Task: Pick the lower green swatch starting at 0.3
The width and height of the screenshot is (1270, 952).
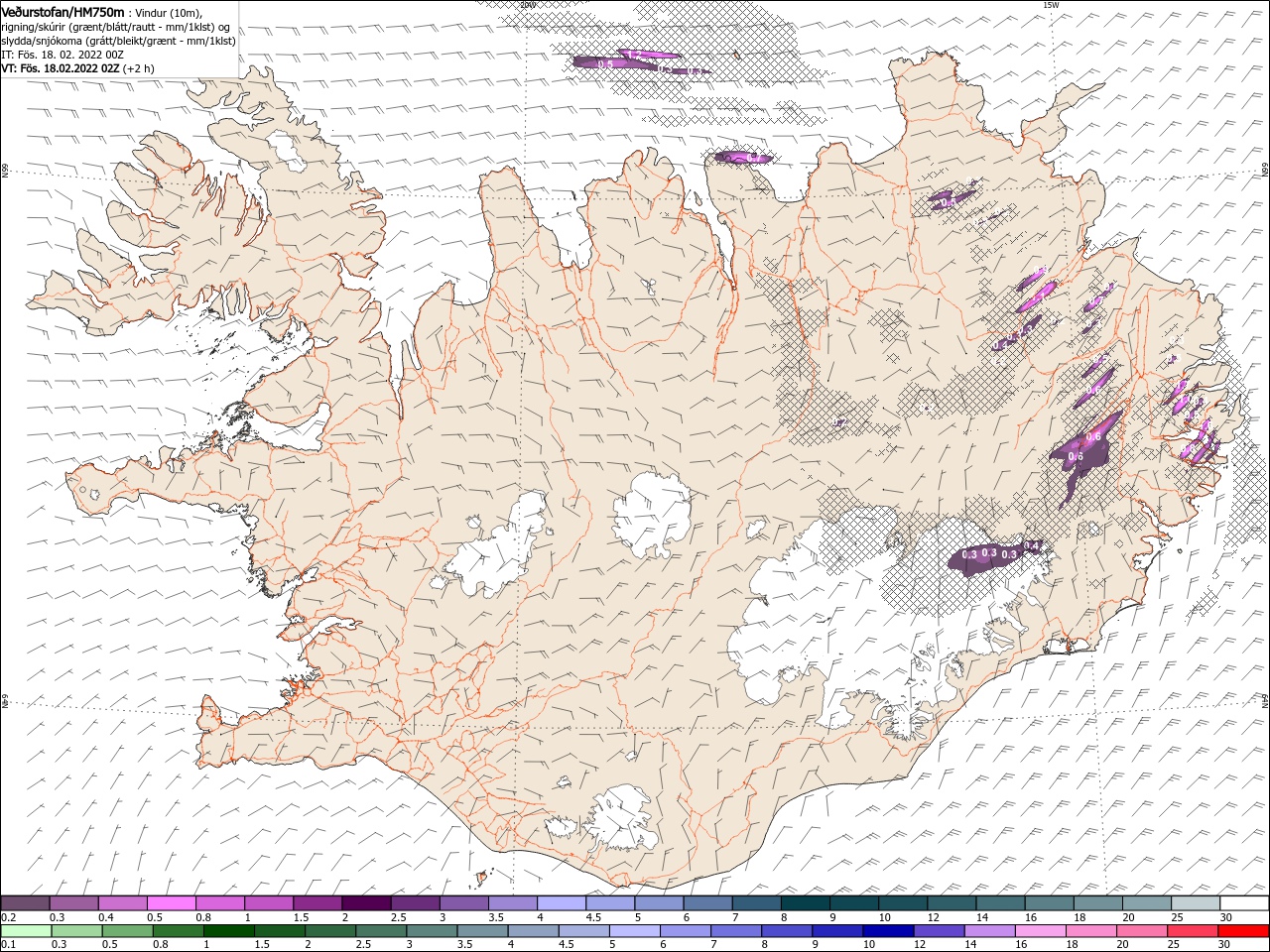Action: tap(77, 931)
